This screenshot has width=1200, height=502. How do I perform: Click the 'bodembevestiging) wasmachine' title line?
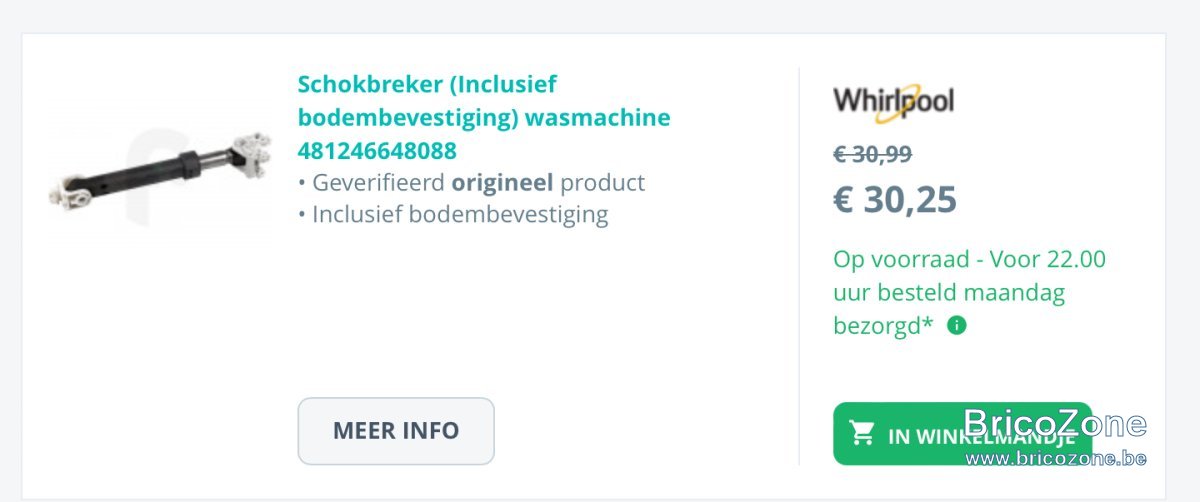click(x=484, y=118)
